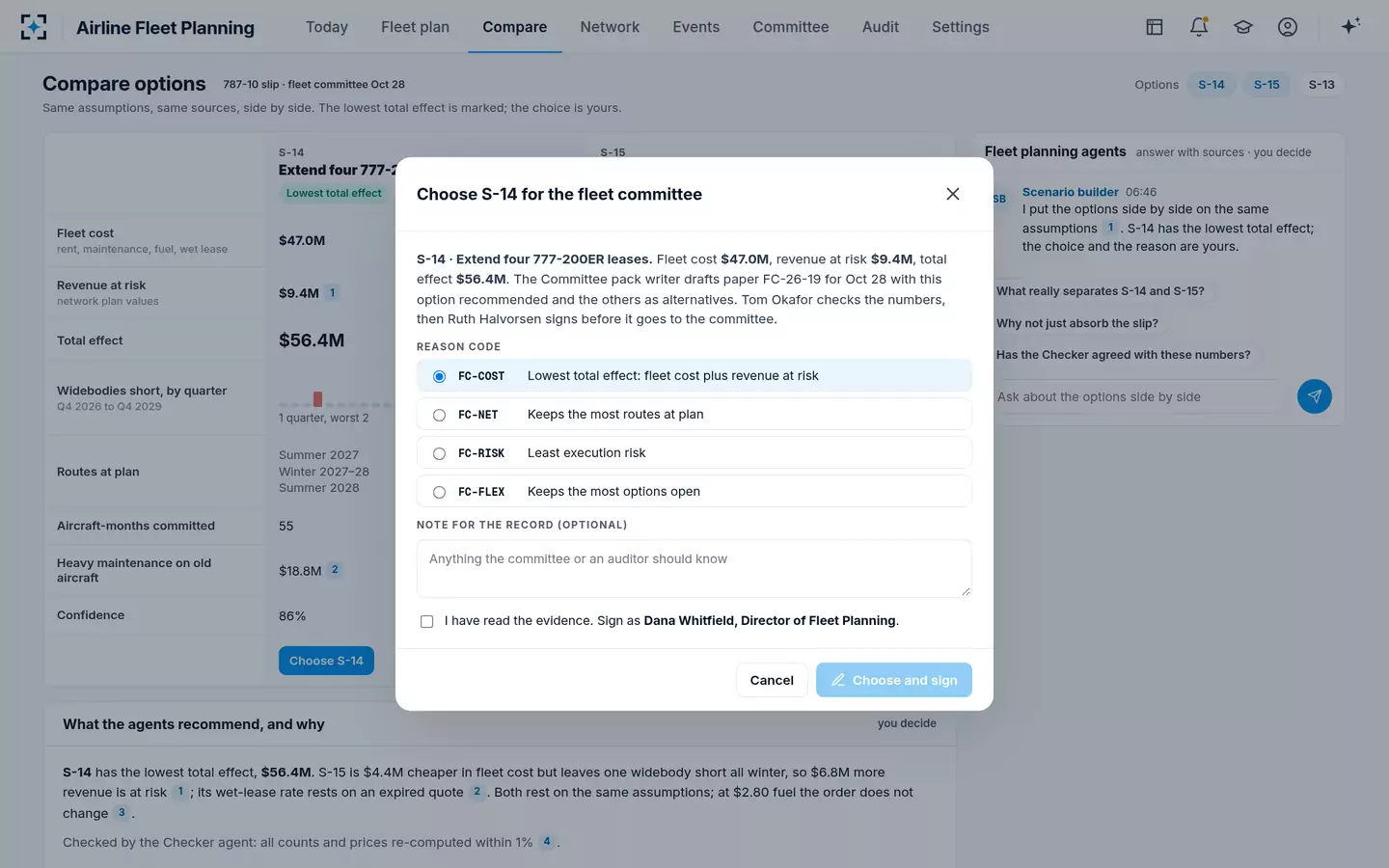Click the SB Scenario builder avatar
1389x868 pixels.
coord(999,199)
